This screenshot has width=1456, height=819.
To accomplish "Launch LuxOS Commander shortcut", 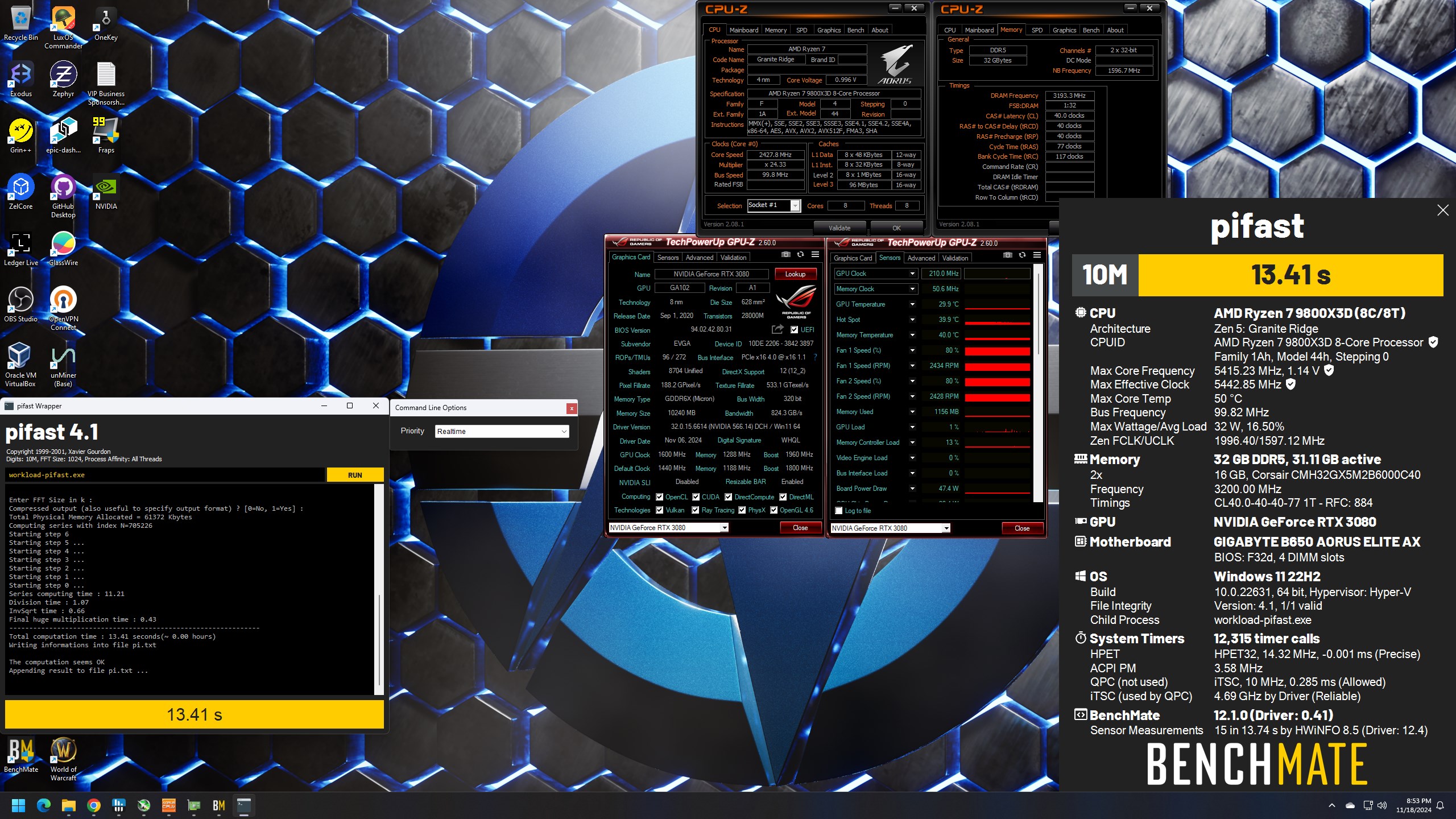I will [x=63, y=28].
